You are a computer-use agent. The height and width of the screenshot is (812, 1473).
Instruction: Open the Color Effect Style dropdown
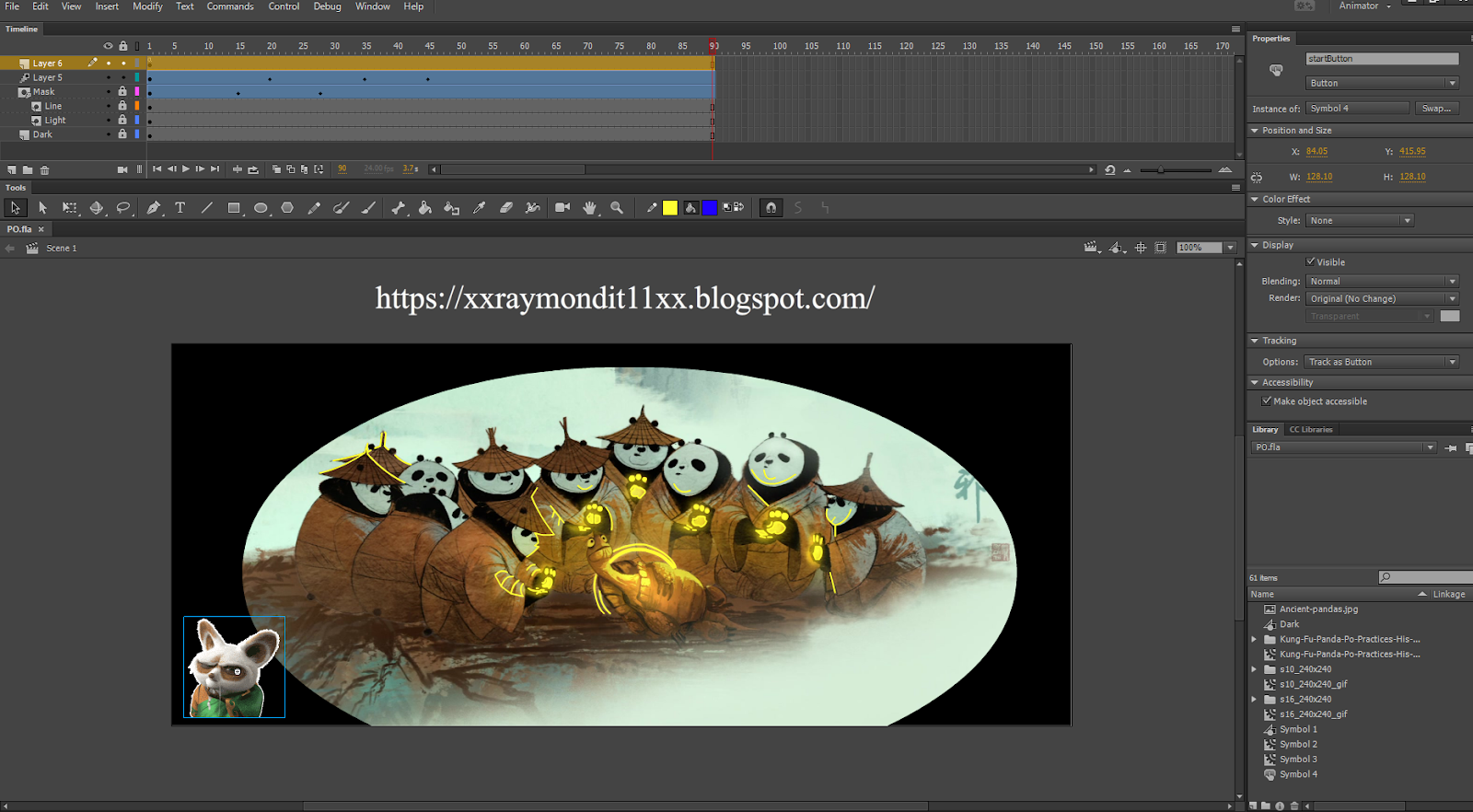click(x=1359, y=221)
